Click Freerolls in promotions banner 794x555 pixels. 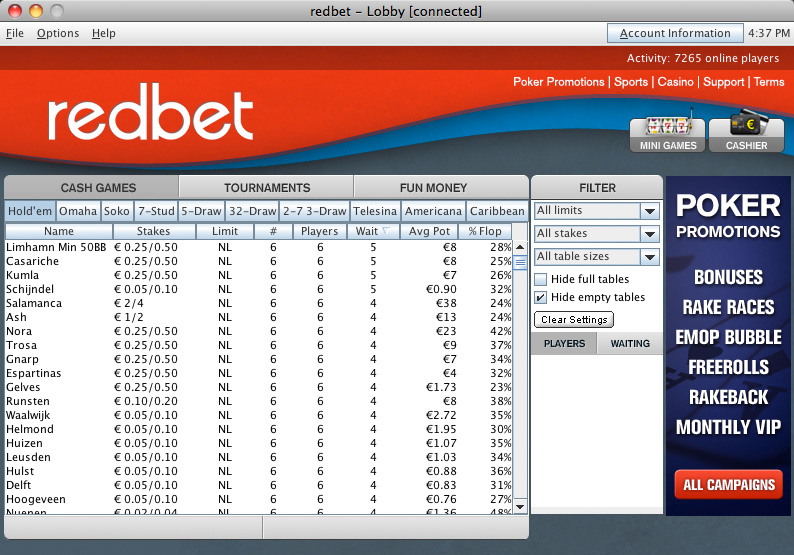coord(728,367)
